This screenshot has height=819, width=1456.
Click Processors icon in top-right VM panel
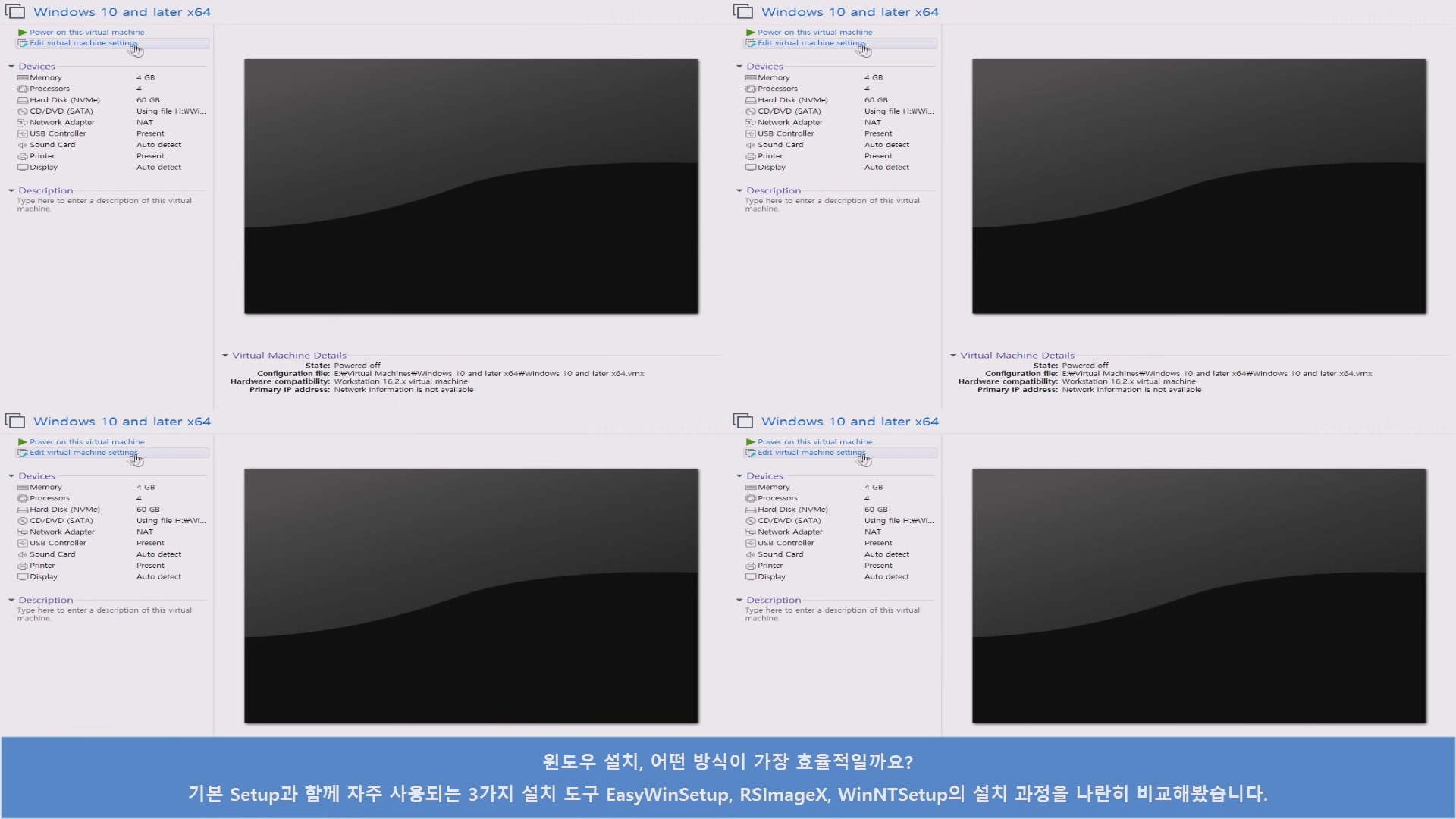[751, 89]
